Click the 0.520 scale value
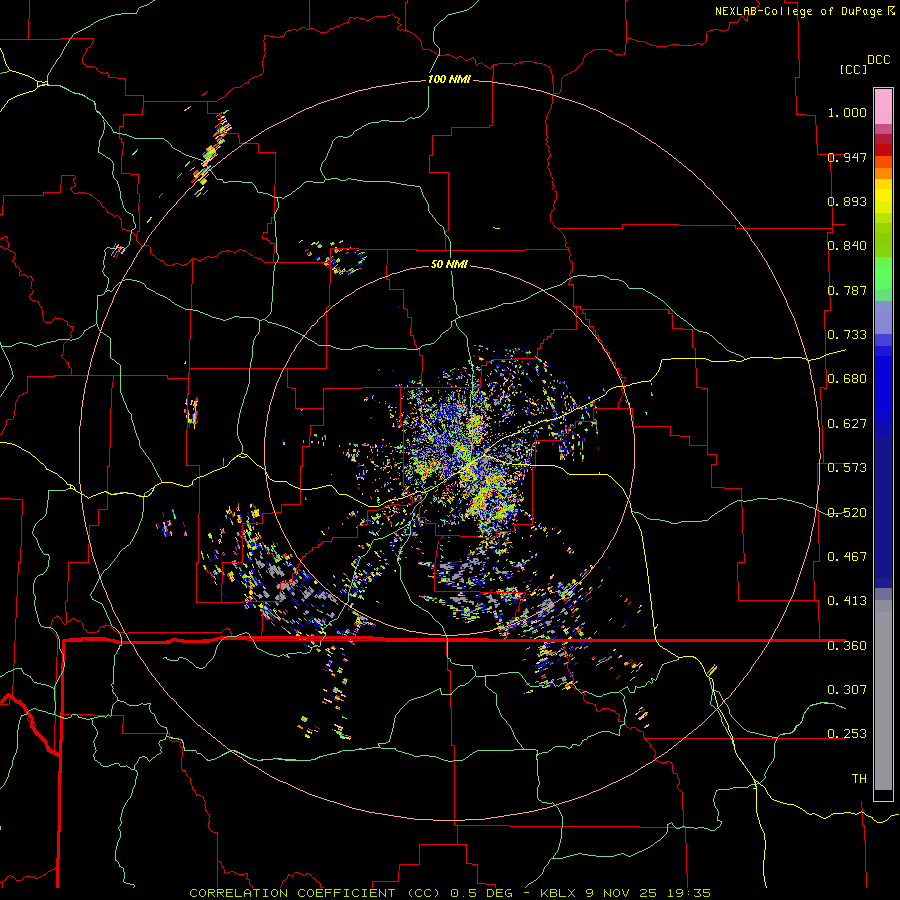900x900 pixels. pyautogui.click(x=847, y=513)
